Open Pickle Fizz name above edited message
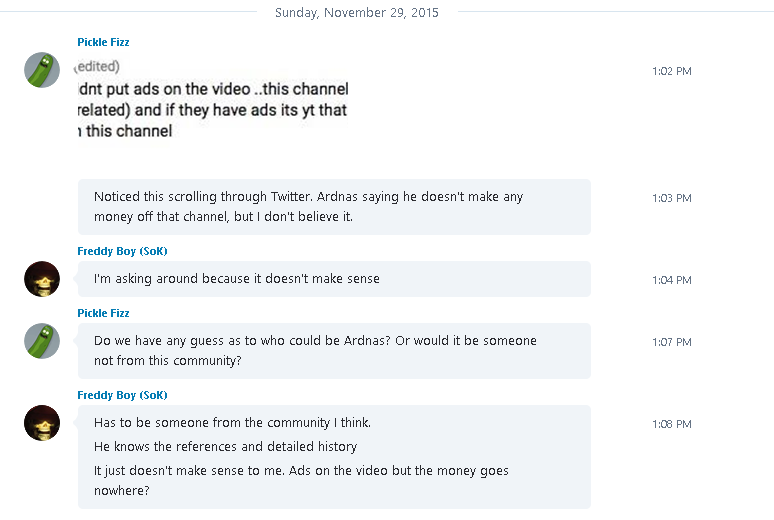 (x=103, y=42)
